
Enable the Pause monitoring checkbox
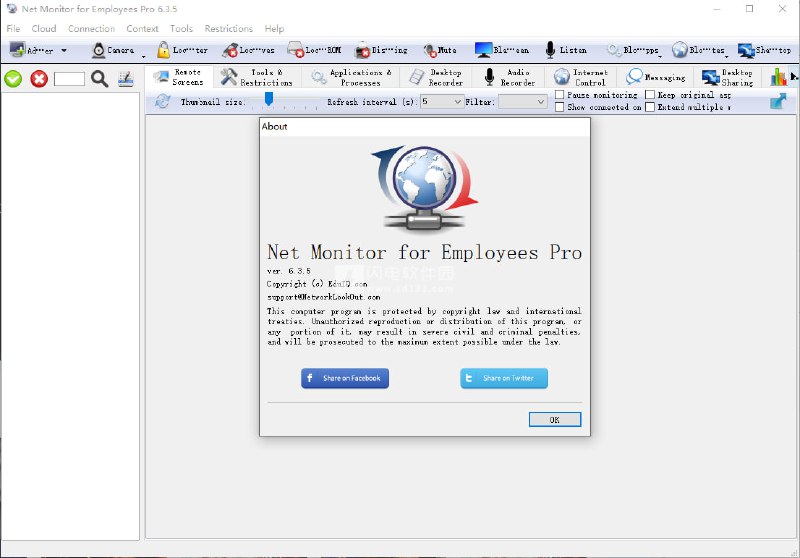(x=560, y=95)
